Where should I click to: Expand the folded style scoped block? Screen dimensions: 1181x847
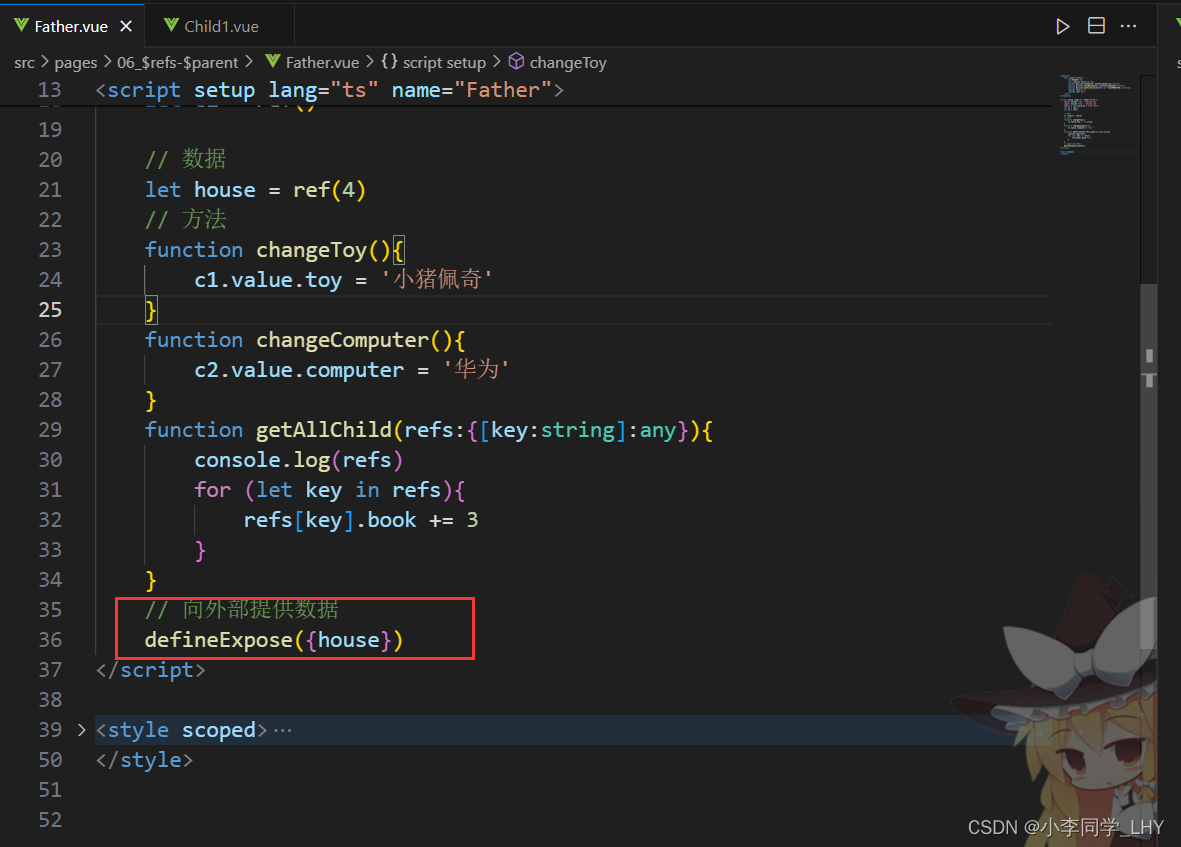[x=81, y=730]
